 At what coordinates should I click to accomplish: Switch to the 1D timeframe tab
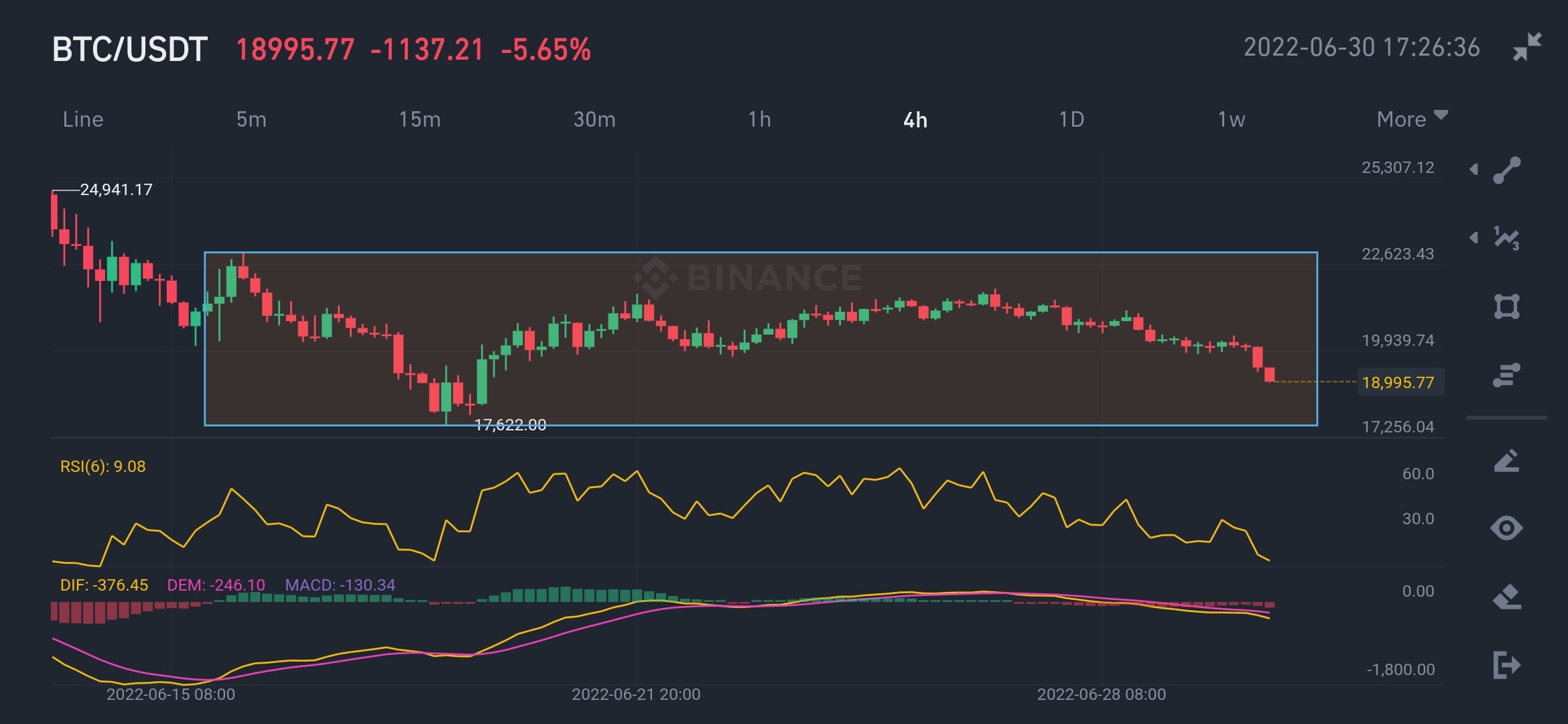[1071, 119]
